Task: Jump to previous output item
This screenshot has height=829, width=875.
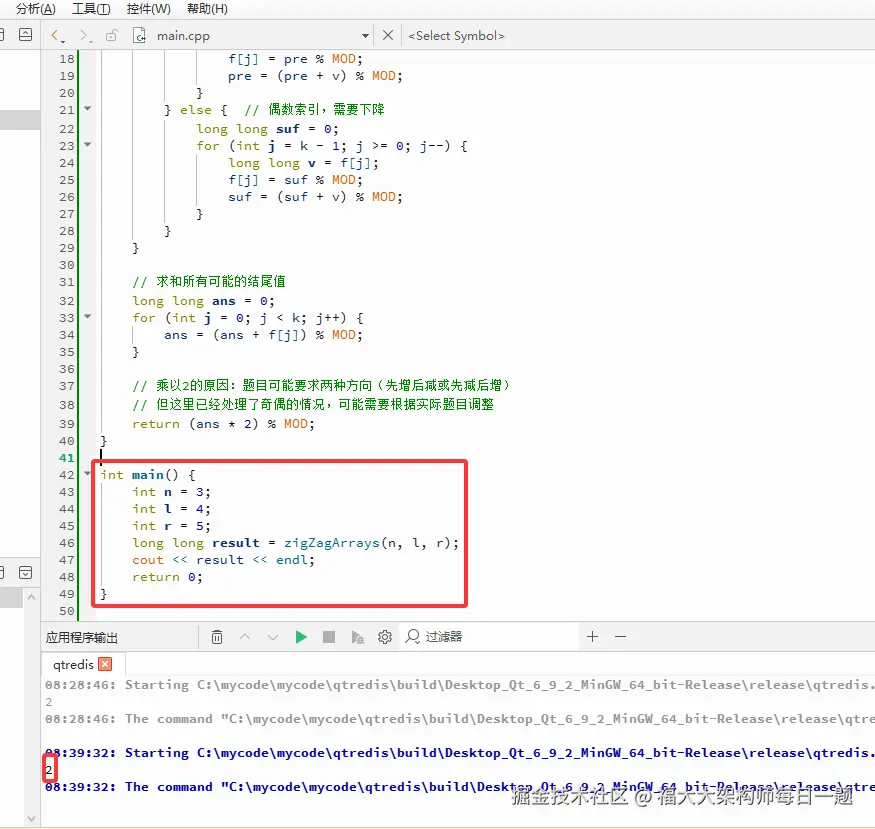Action: [245, 637]
